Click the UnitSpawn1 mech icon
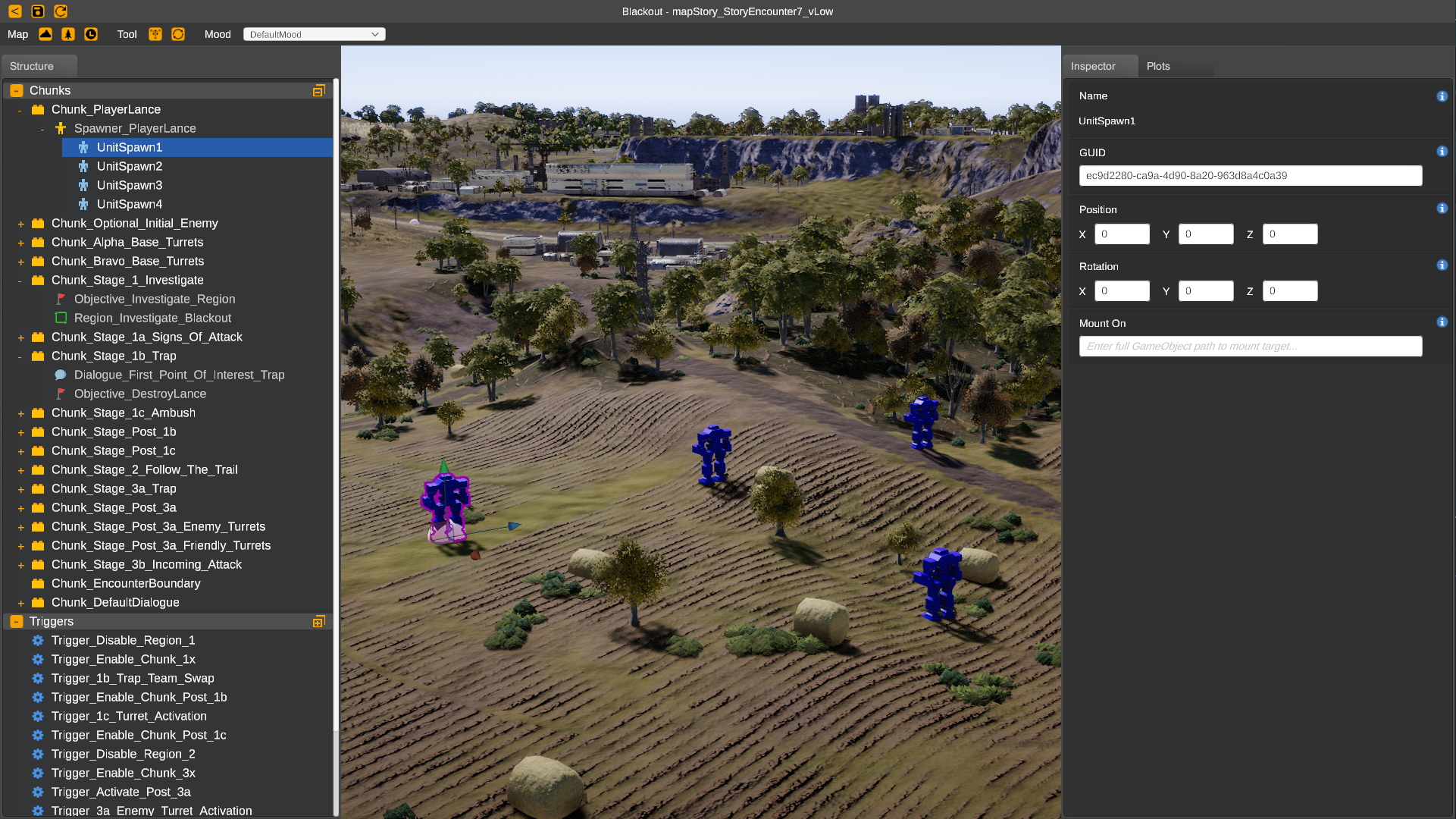The height and width of the screenshot is (819, 1456). (83, 147)
